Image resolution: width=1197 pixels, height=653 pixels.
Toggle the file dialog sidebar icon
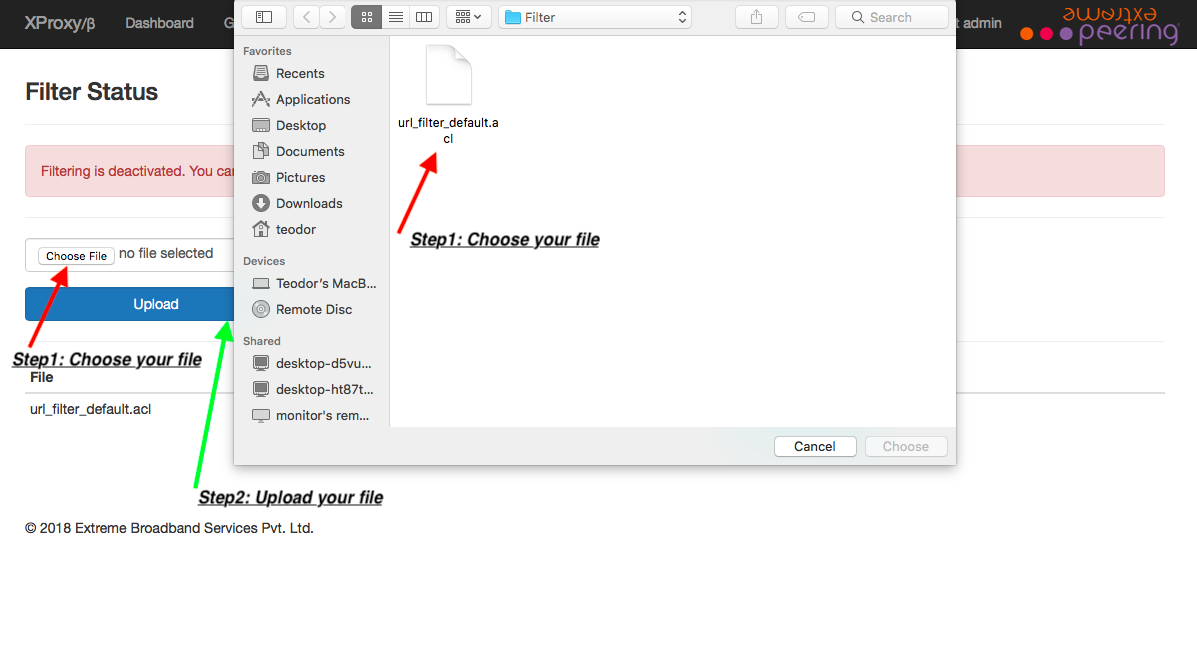(264, 17)
